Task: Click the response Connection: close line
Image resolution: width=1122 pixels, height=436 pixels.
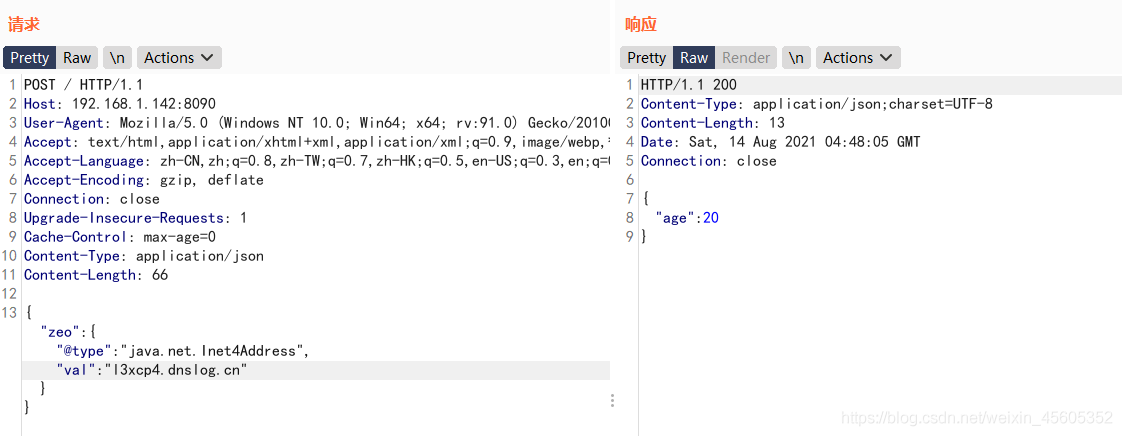Action: pyautogui.click(x=708, y=161)
